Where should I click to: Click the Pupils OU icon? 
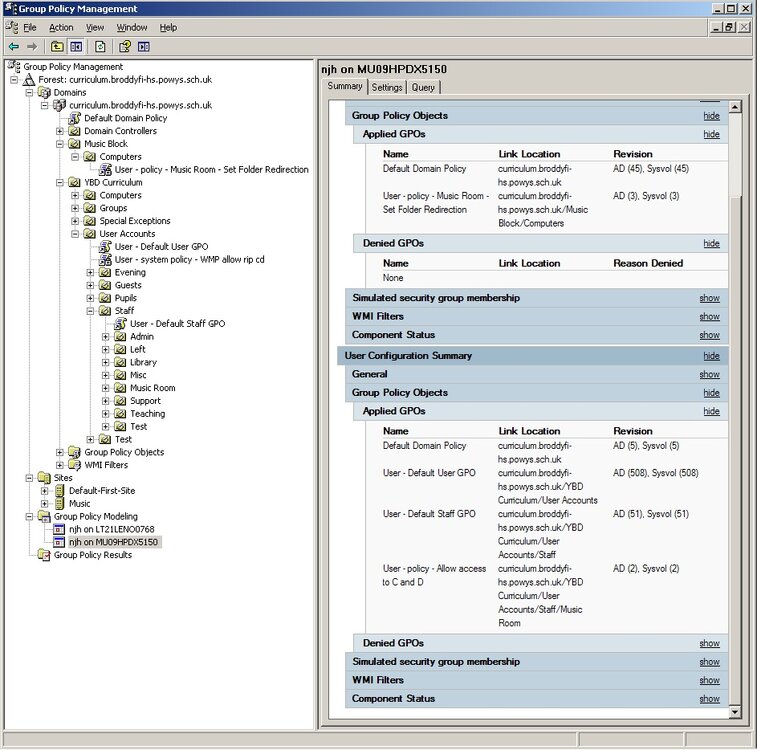click(x=105, y=298)
